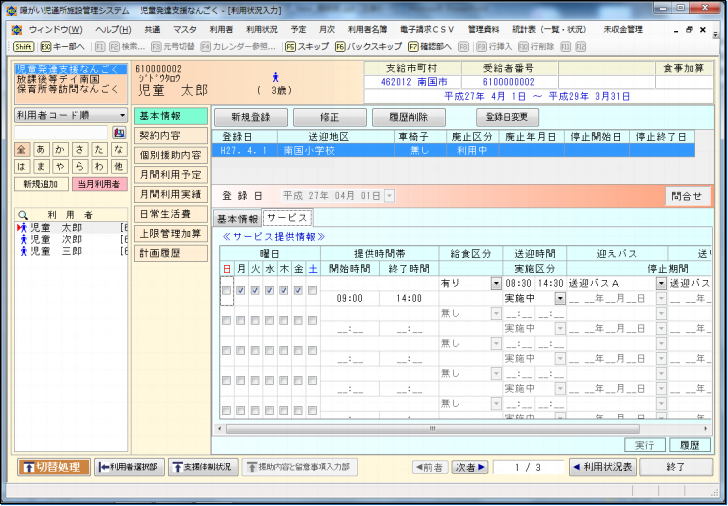Go to next user with 次者 arrow
Viewport: 728px width, 506px height.
[x=468, y=467]
